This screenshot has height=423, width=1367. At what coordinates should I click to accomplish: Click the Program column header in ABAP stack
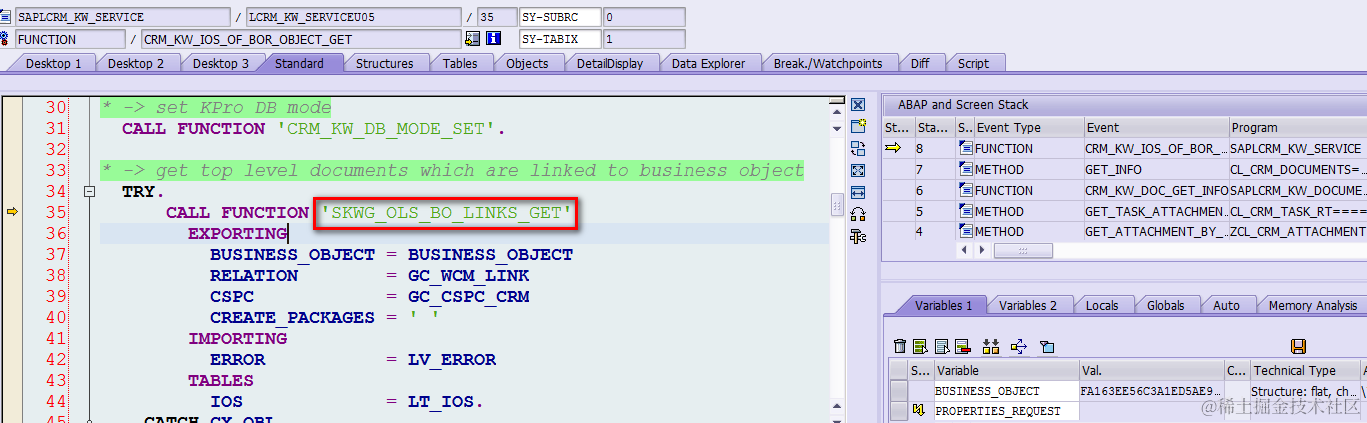1297,128
